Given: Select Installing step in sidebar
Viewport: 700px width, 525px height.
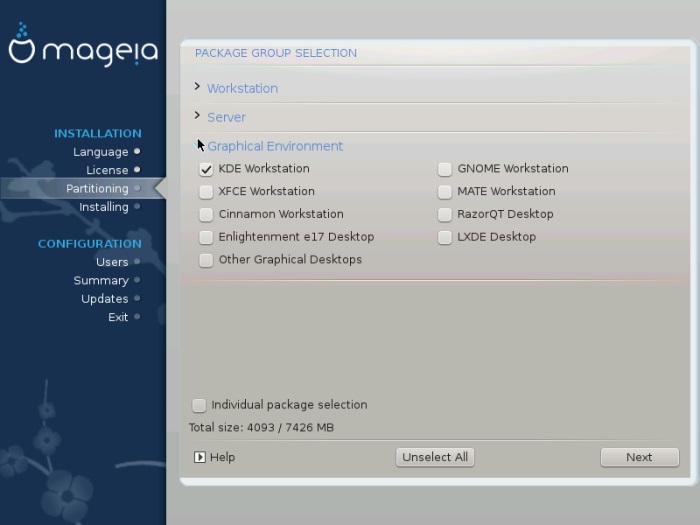Looking at the screenshot, I should pos(104,207).
